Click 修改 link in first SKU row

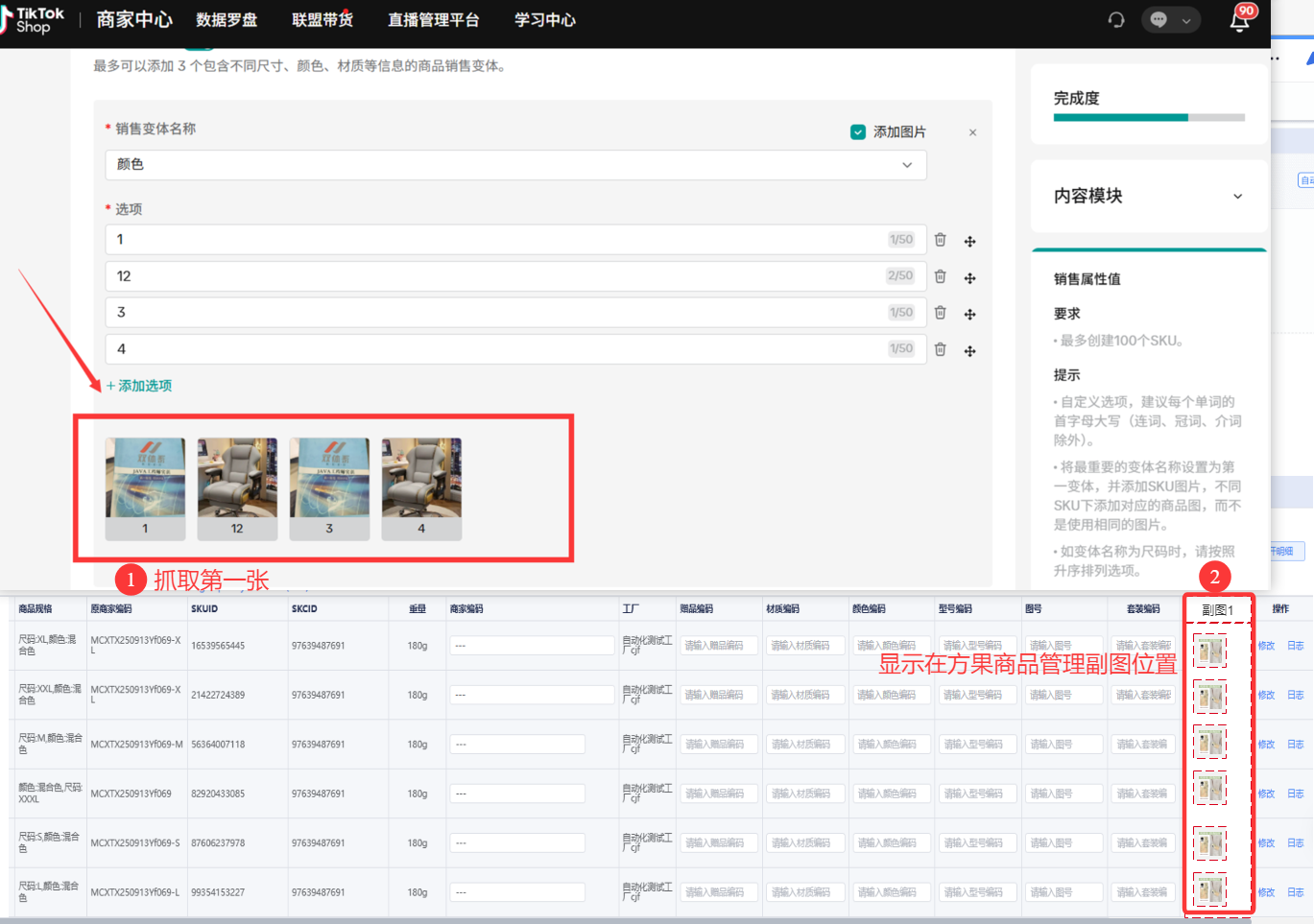click(x=1266, y=646)
